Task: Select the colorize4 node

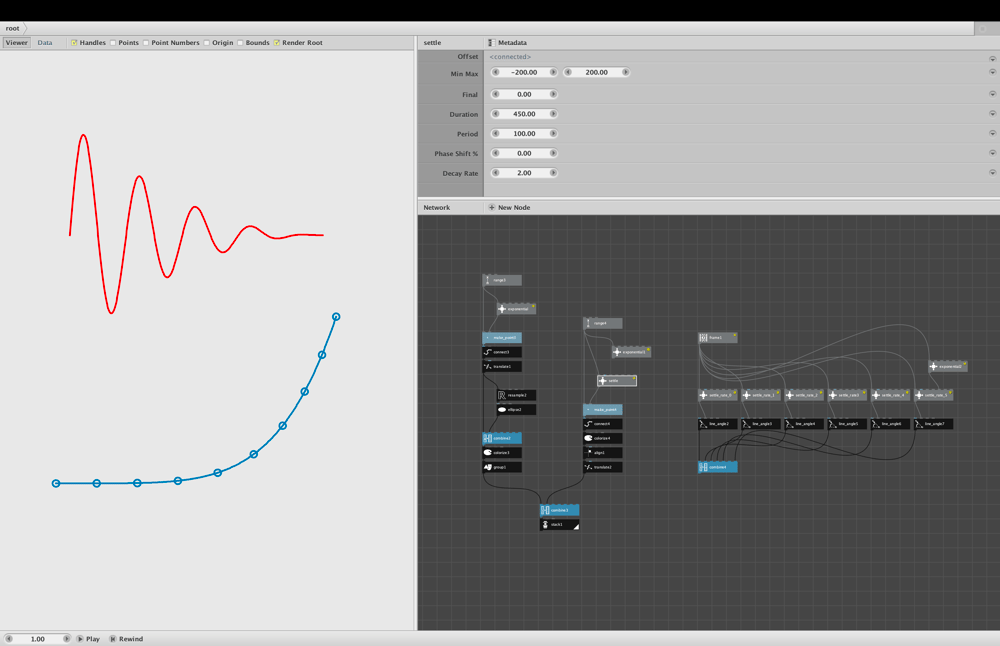Action: 603,438
